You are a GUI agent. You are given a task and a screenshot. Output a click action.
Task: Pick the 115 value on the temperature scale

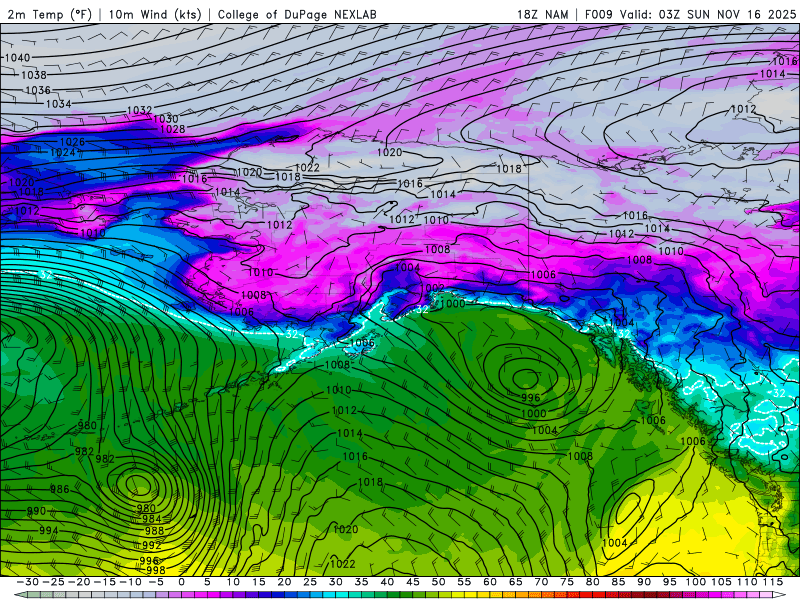[773, 582]
